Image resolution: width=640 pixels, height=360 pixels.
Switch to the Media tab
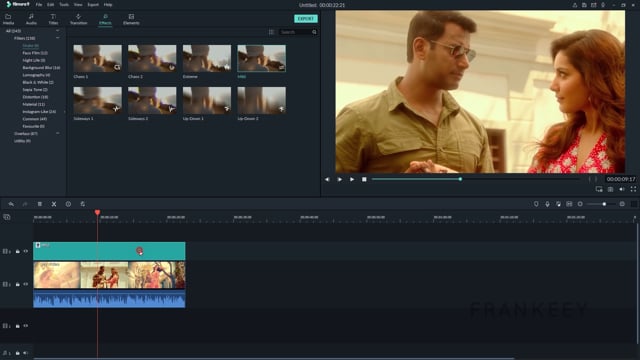[x=8, y=19]
